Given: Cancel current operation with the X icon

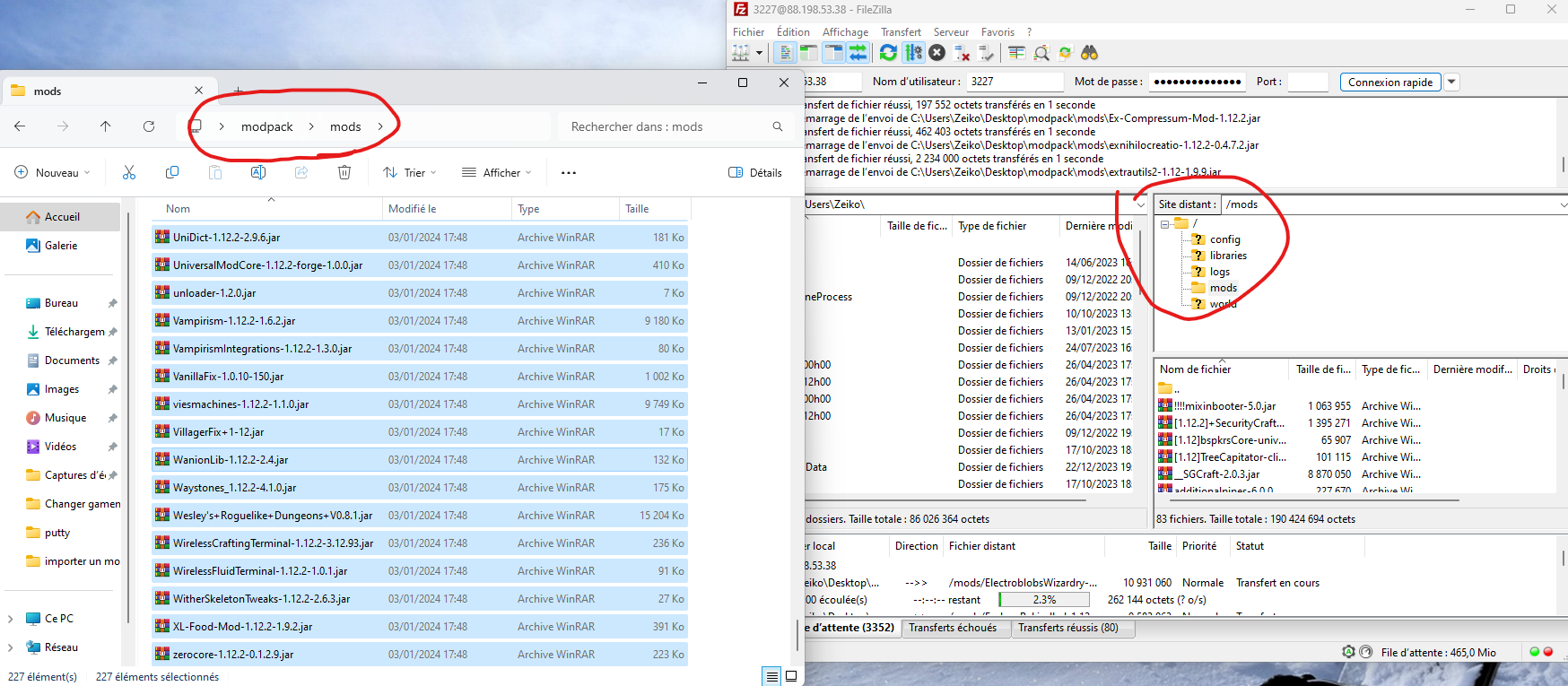Looking at the screenshot, I should click(x=937, y=53).
